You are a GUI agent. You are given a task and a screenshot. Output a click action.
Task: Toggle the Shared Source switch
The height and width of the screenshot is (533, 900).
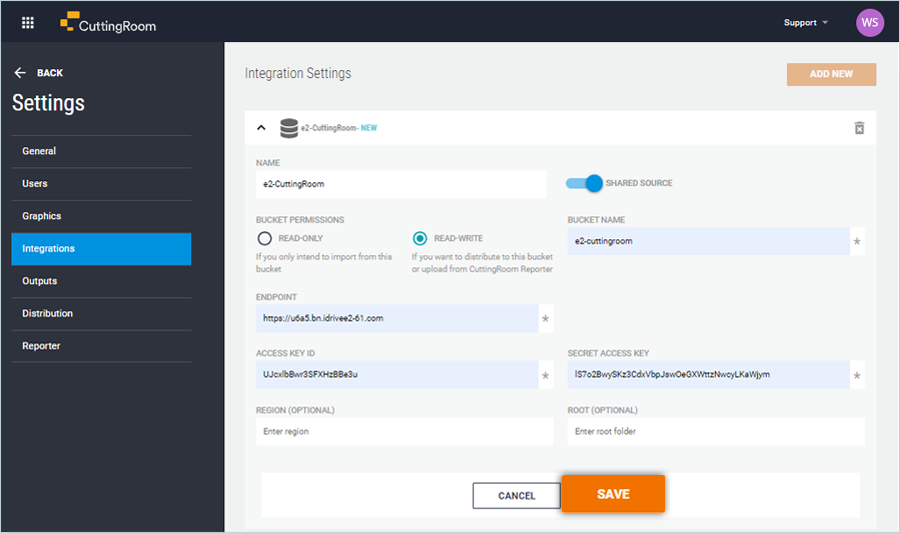pos(584,184)
